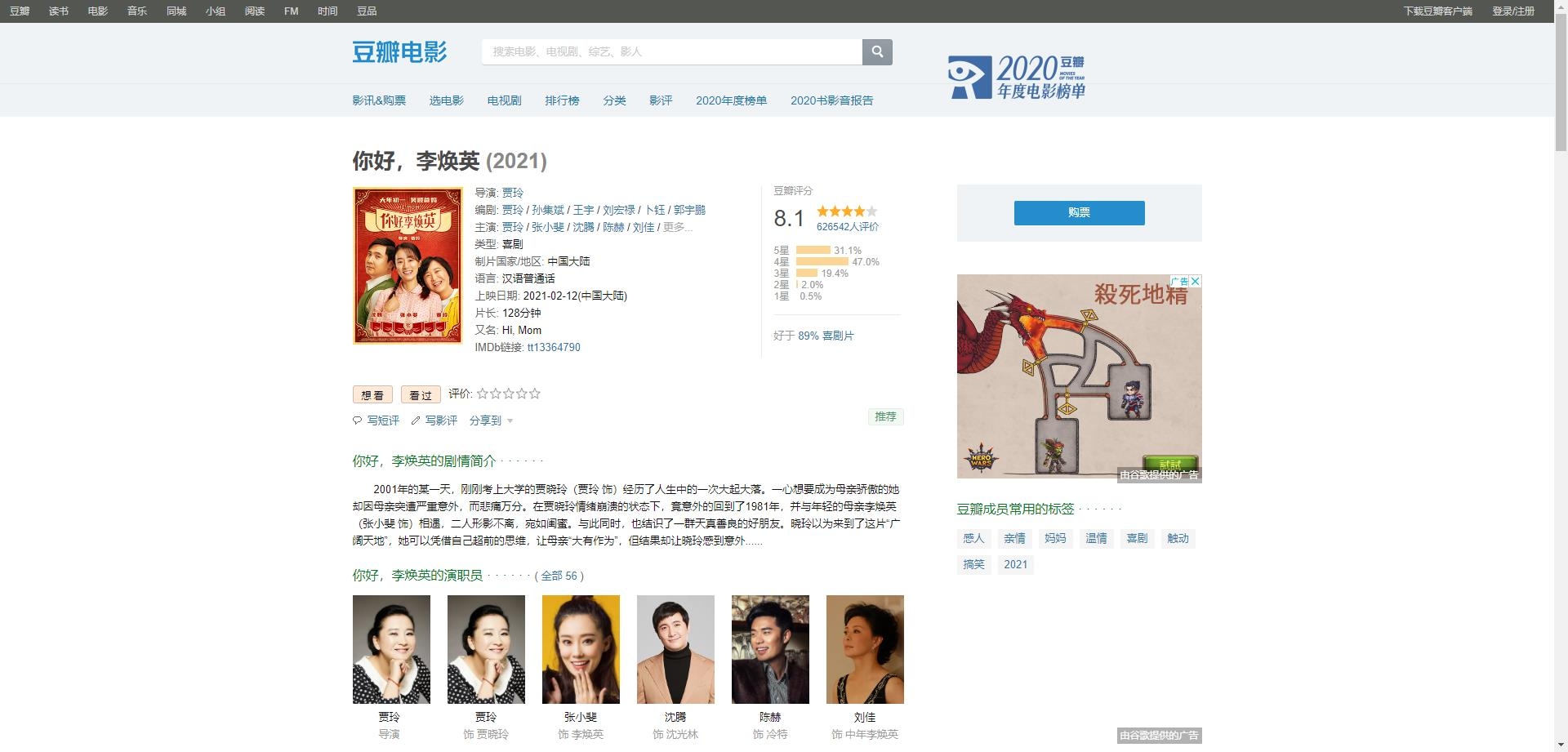Click the write review pencil icon
1568x752 pixels.
(x=416, y=420)
